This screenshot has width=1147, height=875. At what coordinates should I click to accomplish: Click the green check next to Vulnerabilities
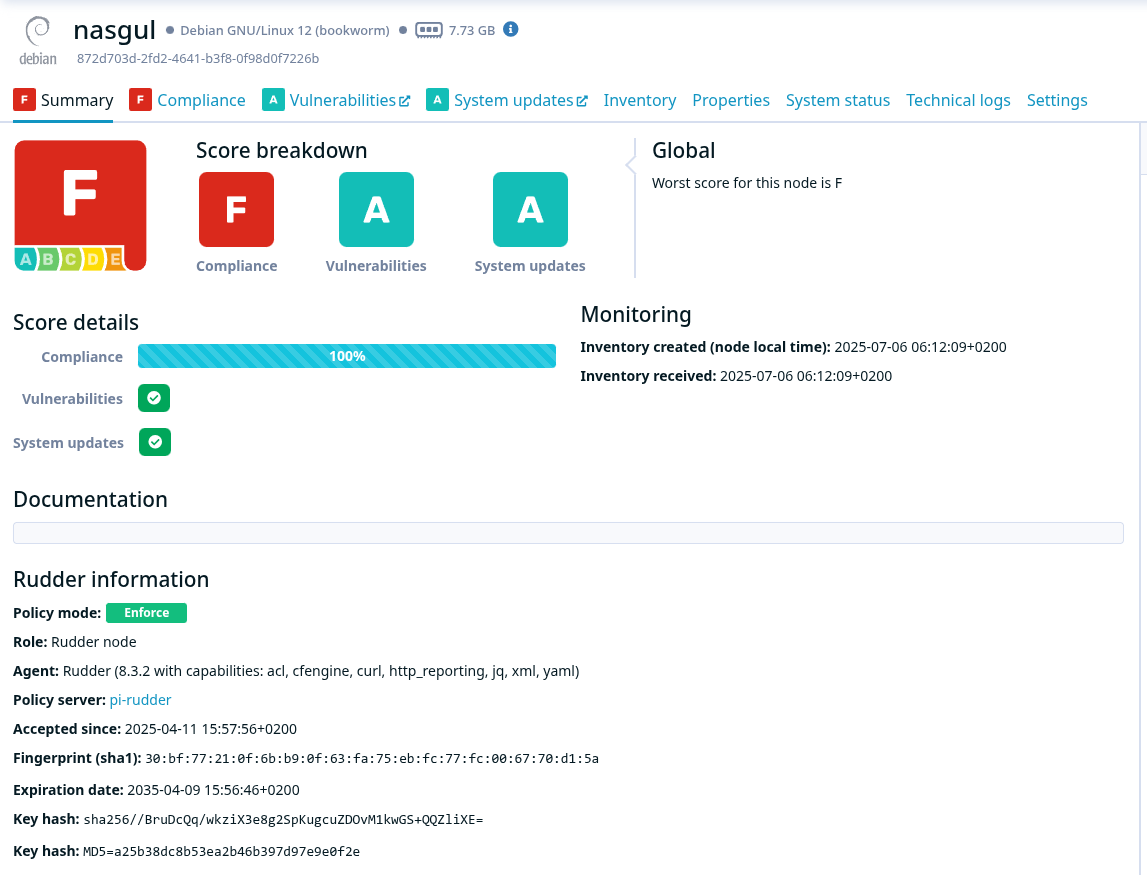[154, 398]
